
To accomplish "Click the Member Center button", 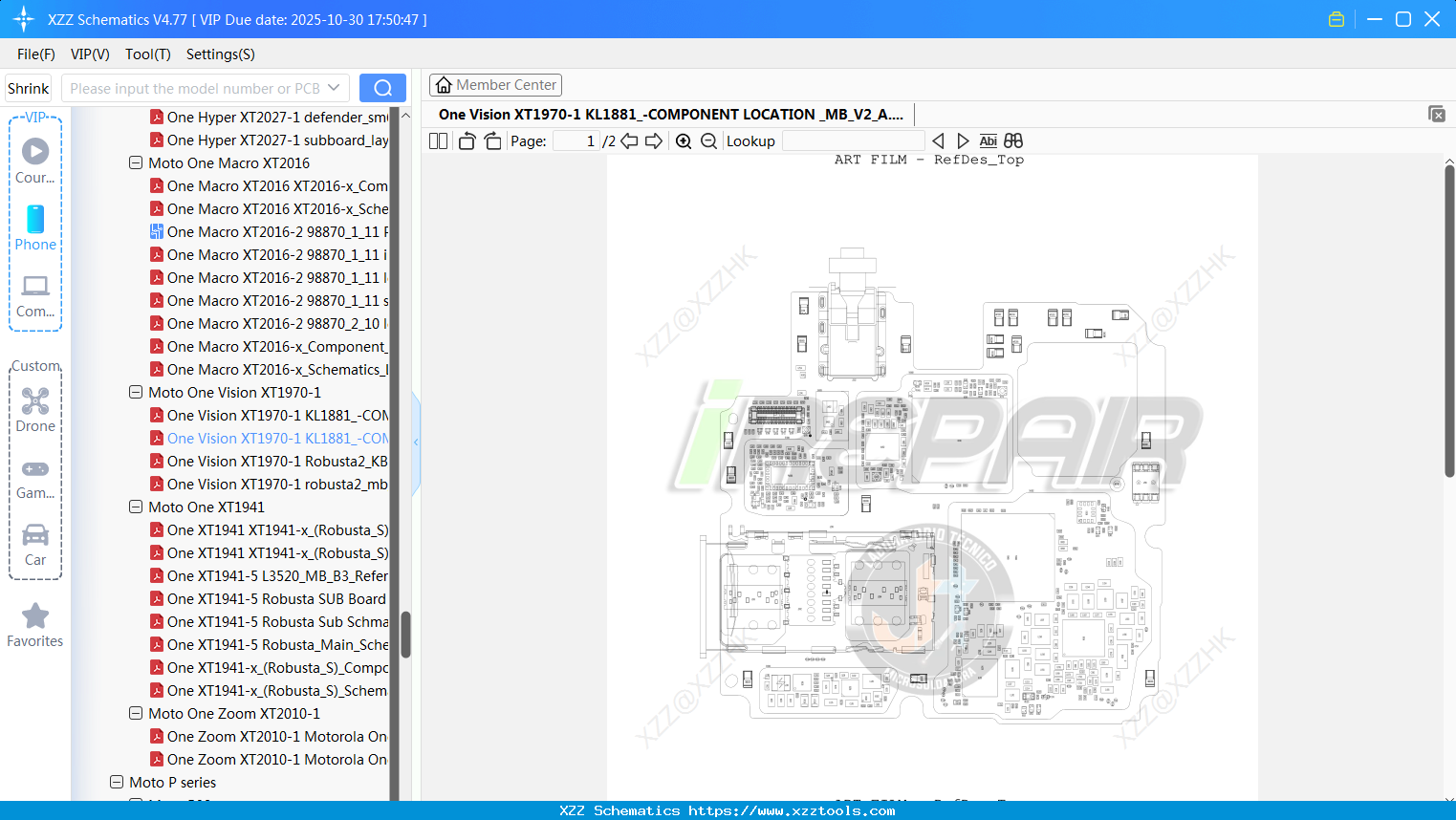I will click(495, 84).
